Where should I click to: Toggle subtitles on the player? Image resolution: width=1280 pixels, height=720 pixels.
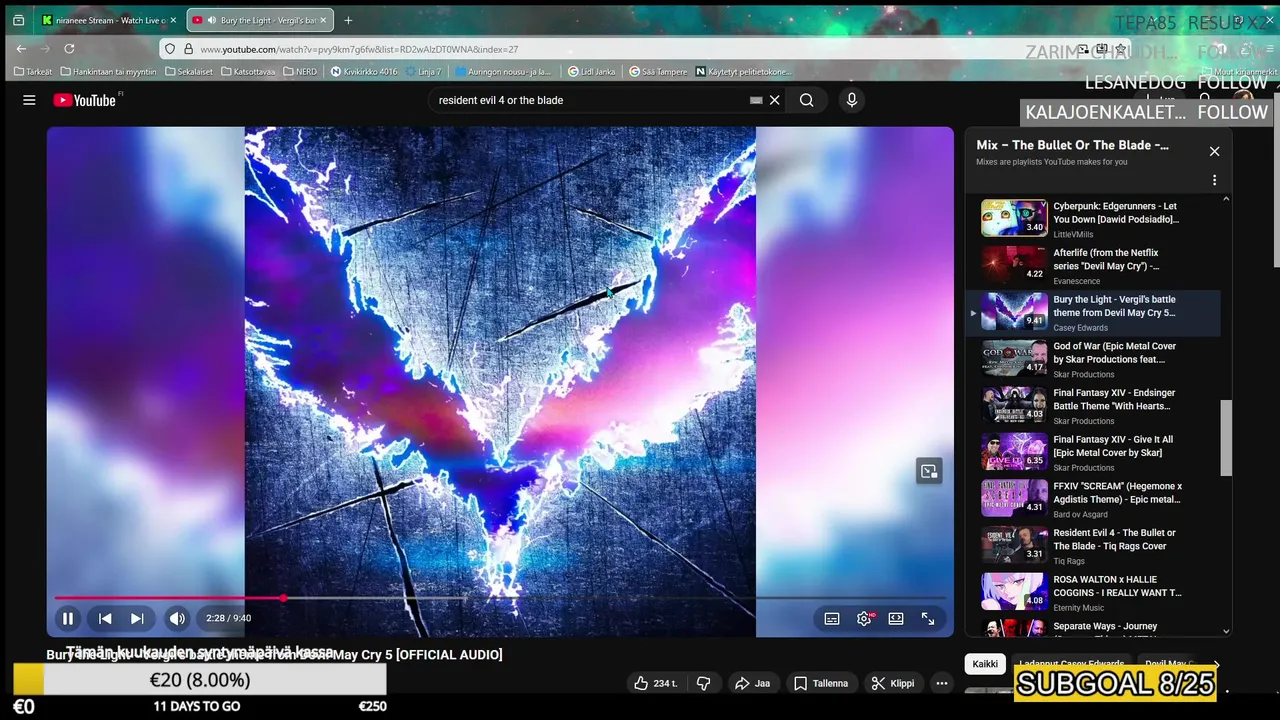click(x=832, y=619)
